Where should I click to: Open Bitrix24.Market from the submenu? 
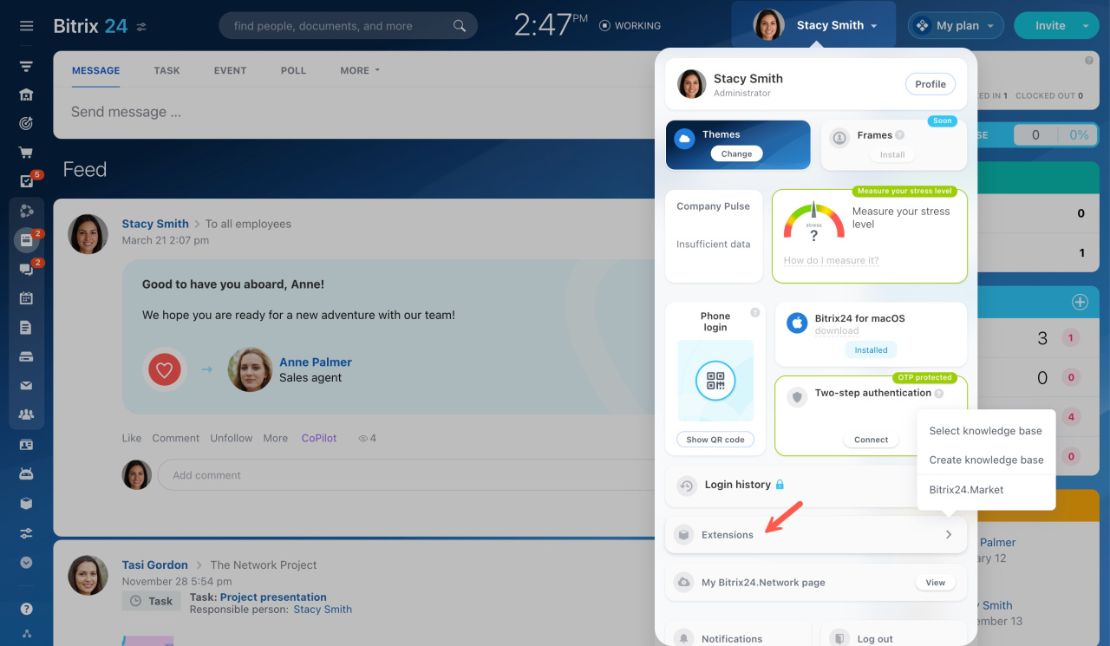click(966, 490)
